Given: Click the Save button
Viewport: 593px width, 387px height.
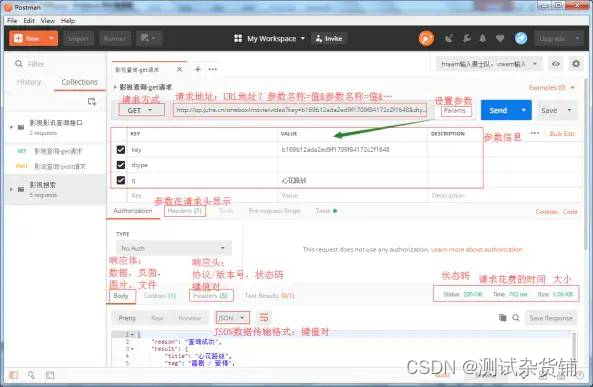Looking at the screenshot, I should pos(549,110).
